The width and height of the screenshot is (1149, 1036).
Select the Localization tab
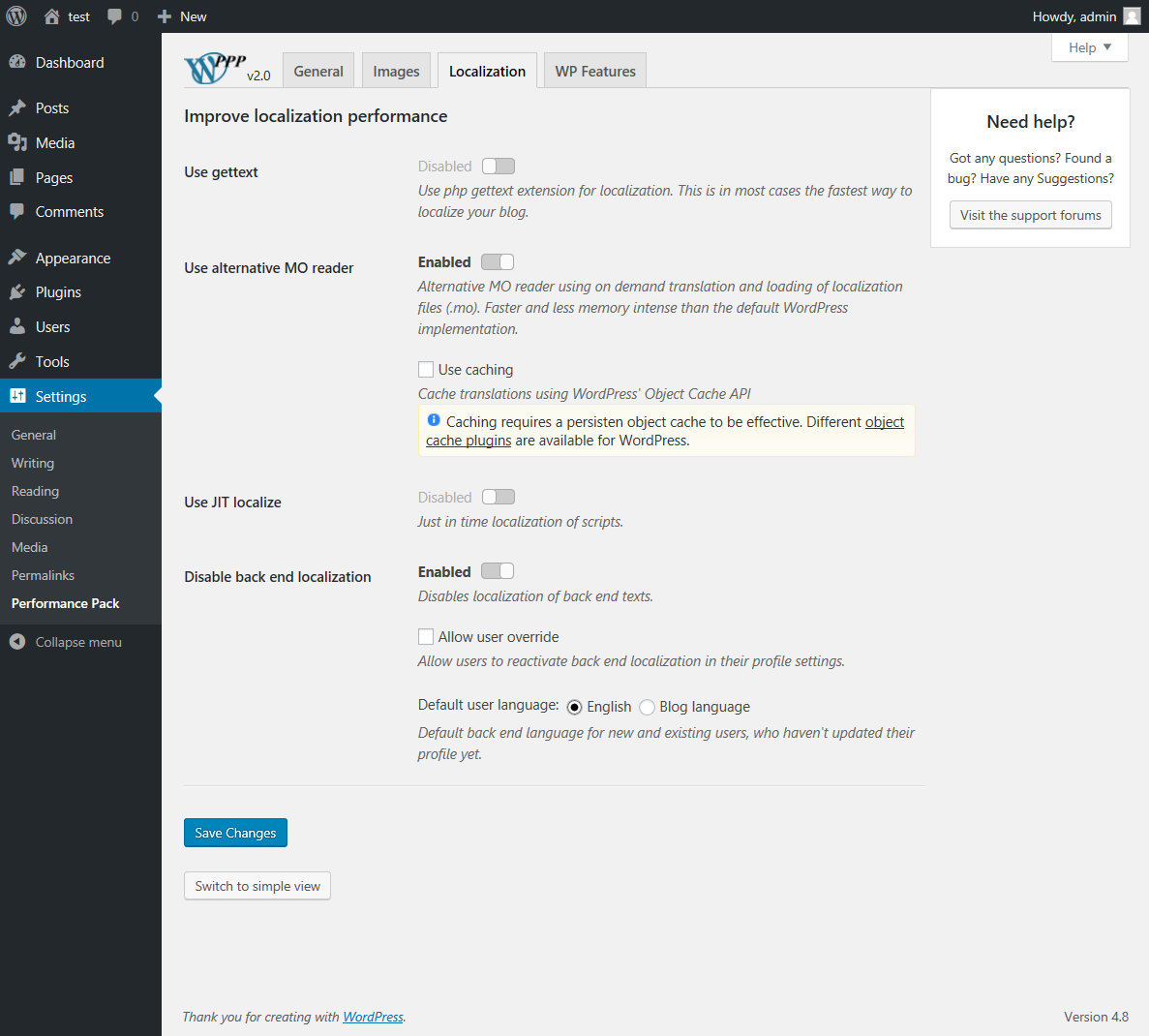click(x=487, y=71)
